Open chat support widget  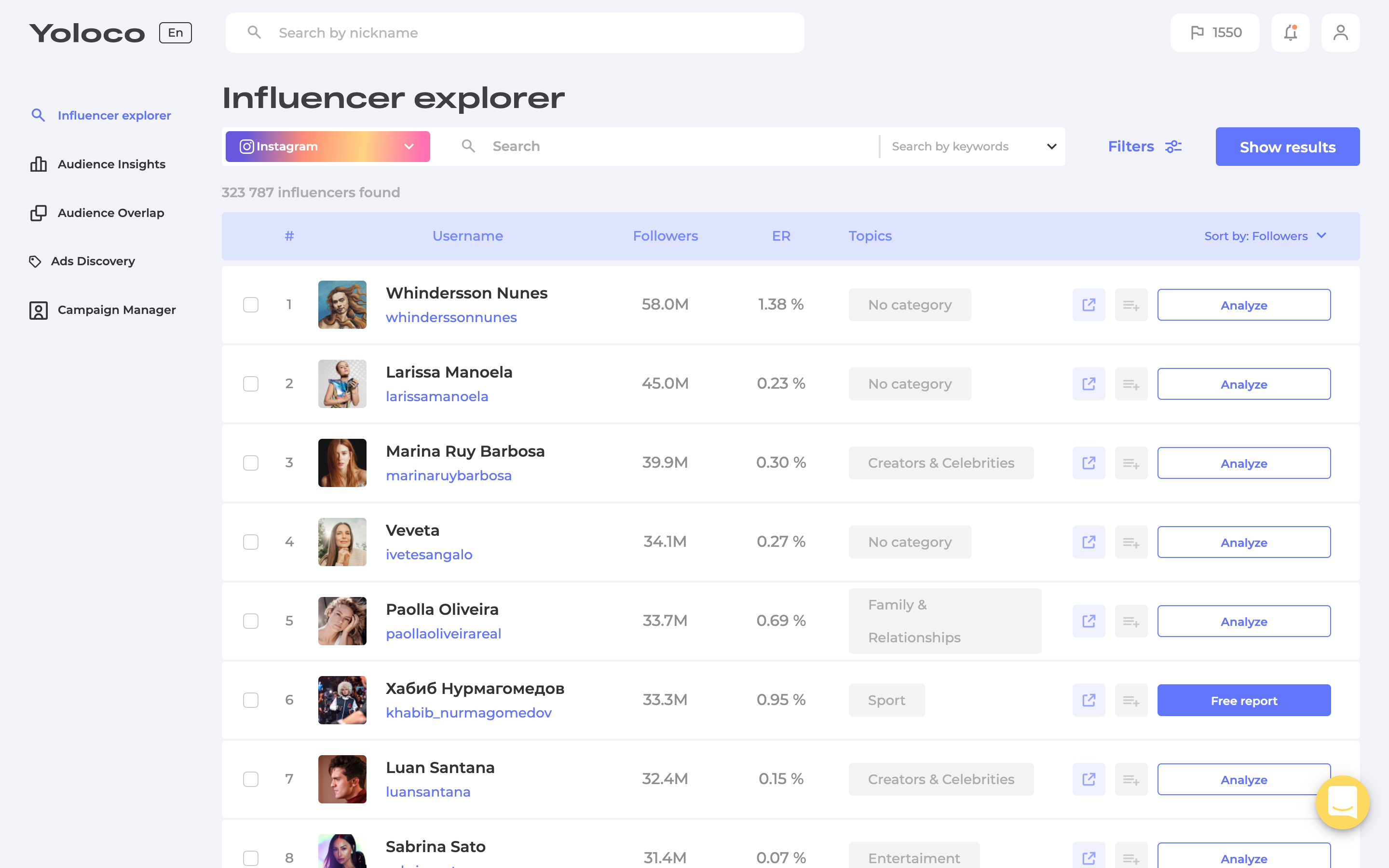(x=1342, y=802)
